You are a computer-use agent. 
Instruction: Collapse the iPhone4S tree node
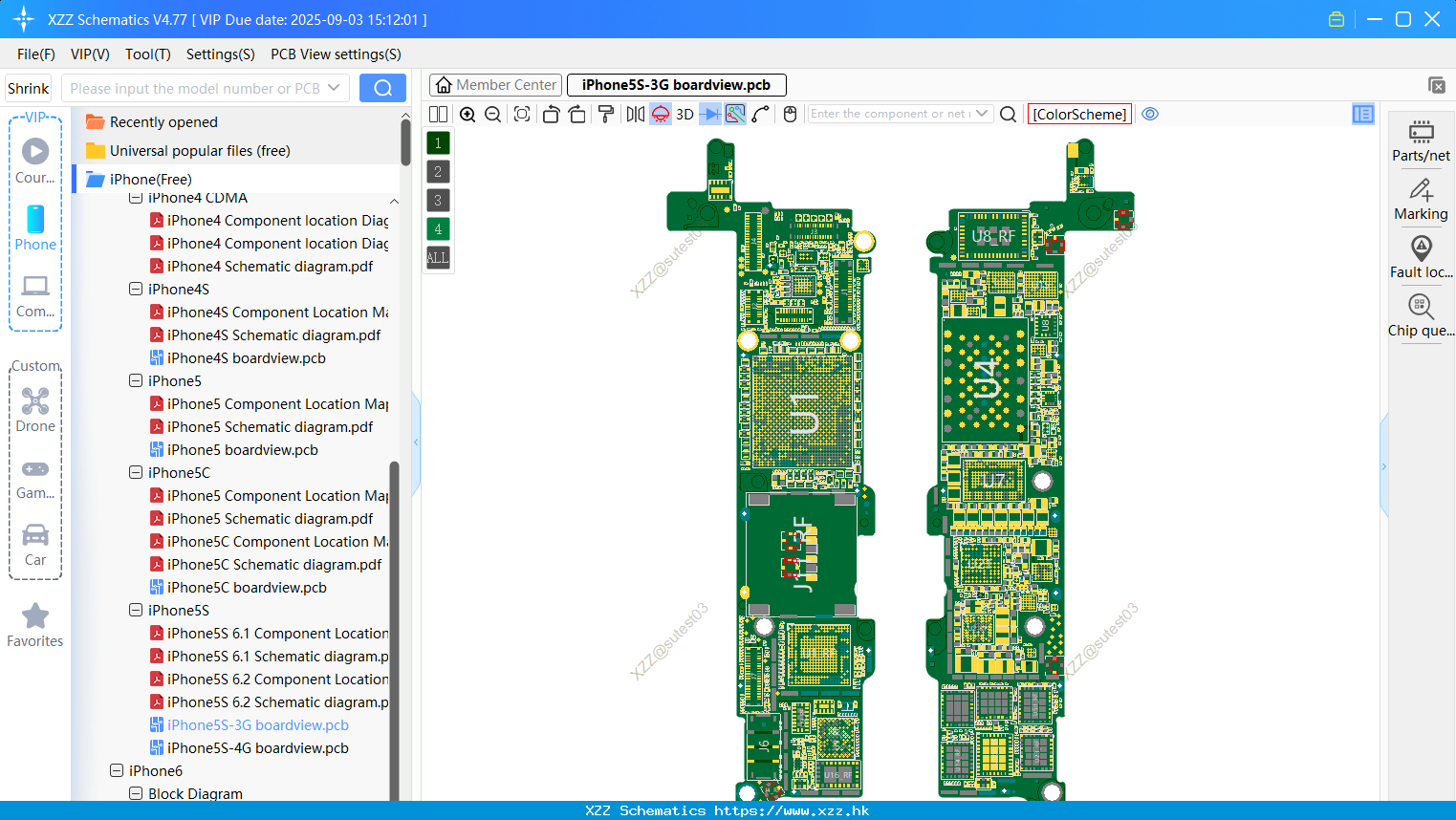pos(136,289)
